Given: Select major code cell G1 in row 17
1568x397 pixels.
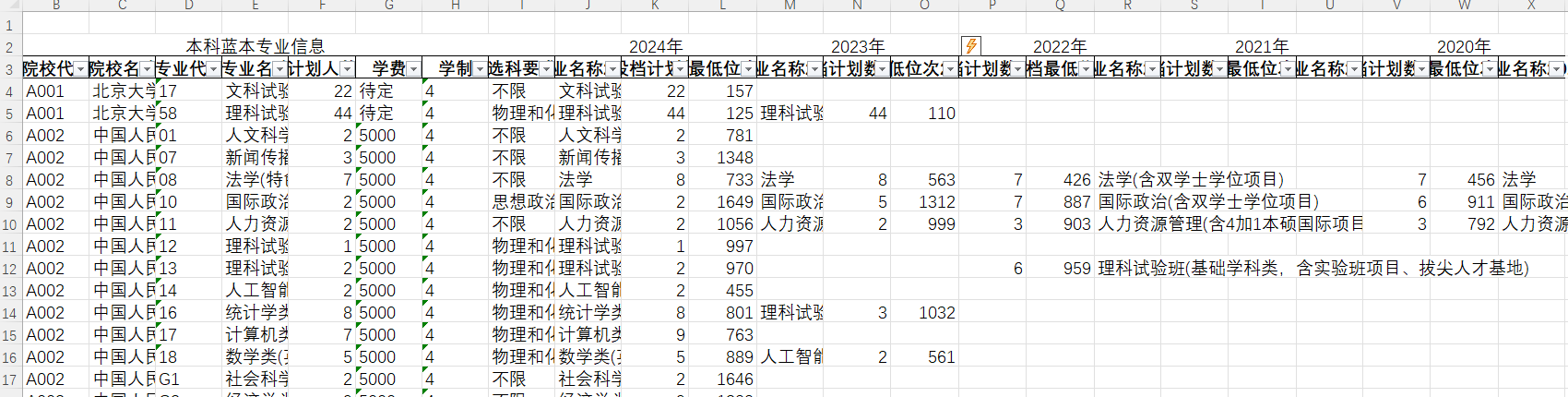Looking at the screenshot, I should pos(188,379).
